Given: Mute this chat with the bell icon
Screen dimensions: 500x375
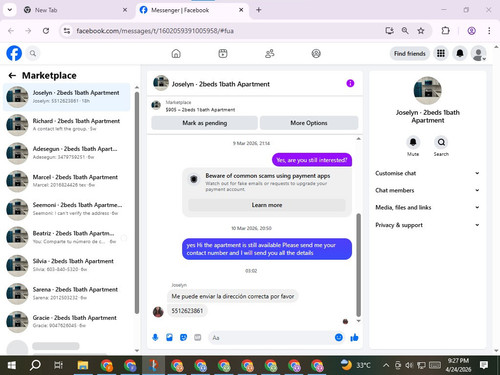Looking at the screenshot, I should coord(413,142).
